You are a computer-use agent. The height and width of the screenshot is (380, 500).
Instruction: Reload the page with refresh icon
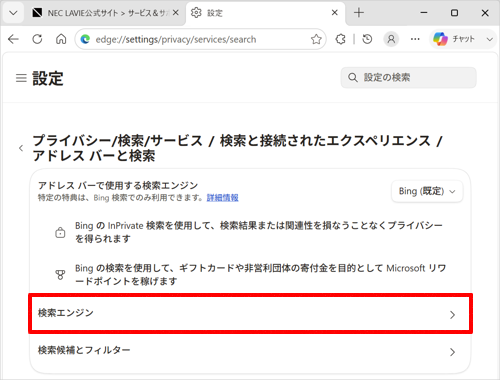(x=37, y=39)
